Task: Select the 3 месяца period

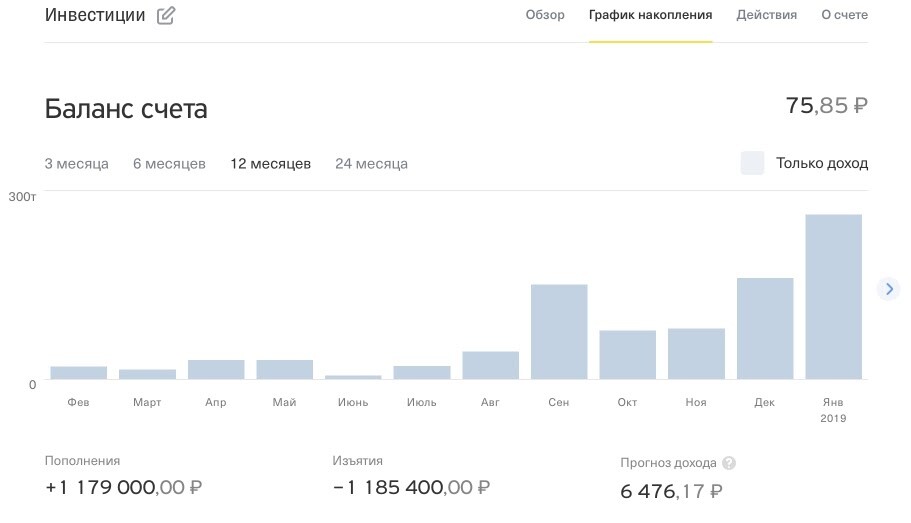Action: click(x=77, y=164)
